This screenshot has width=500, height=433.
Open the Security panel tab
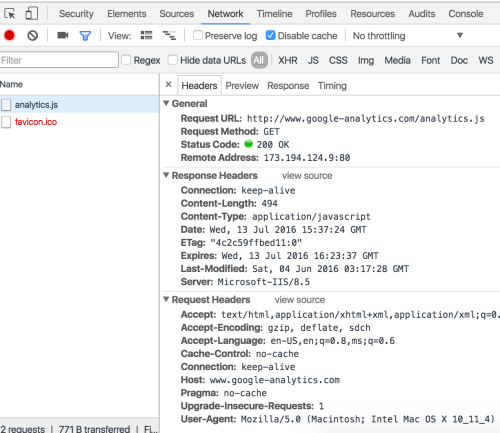(x=76, y=14)
